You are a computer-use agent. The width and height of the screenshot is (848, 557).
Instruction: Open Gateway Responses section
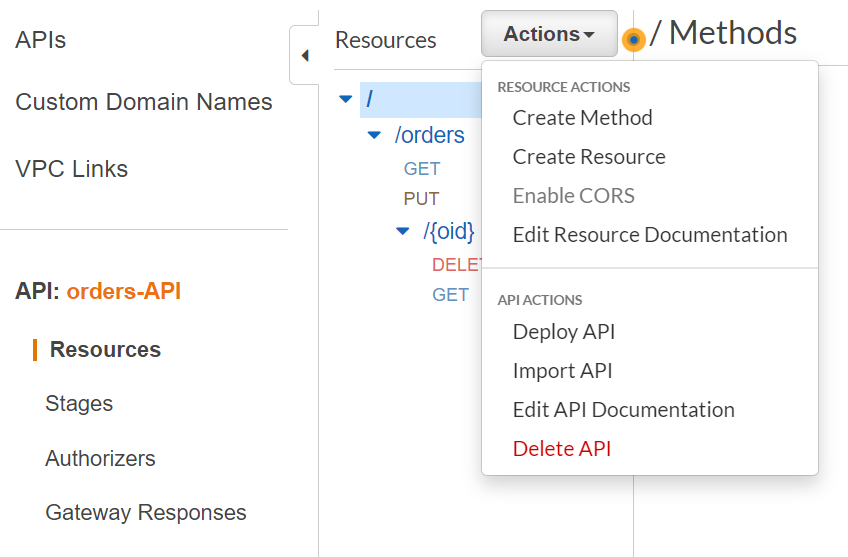(x=146, y=513)
